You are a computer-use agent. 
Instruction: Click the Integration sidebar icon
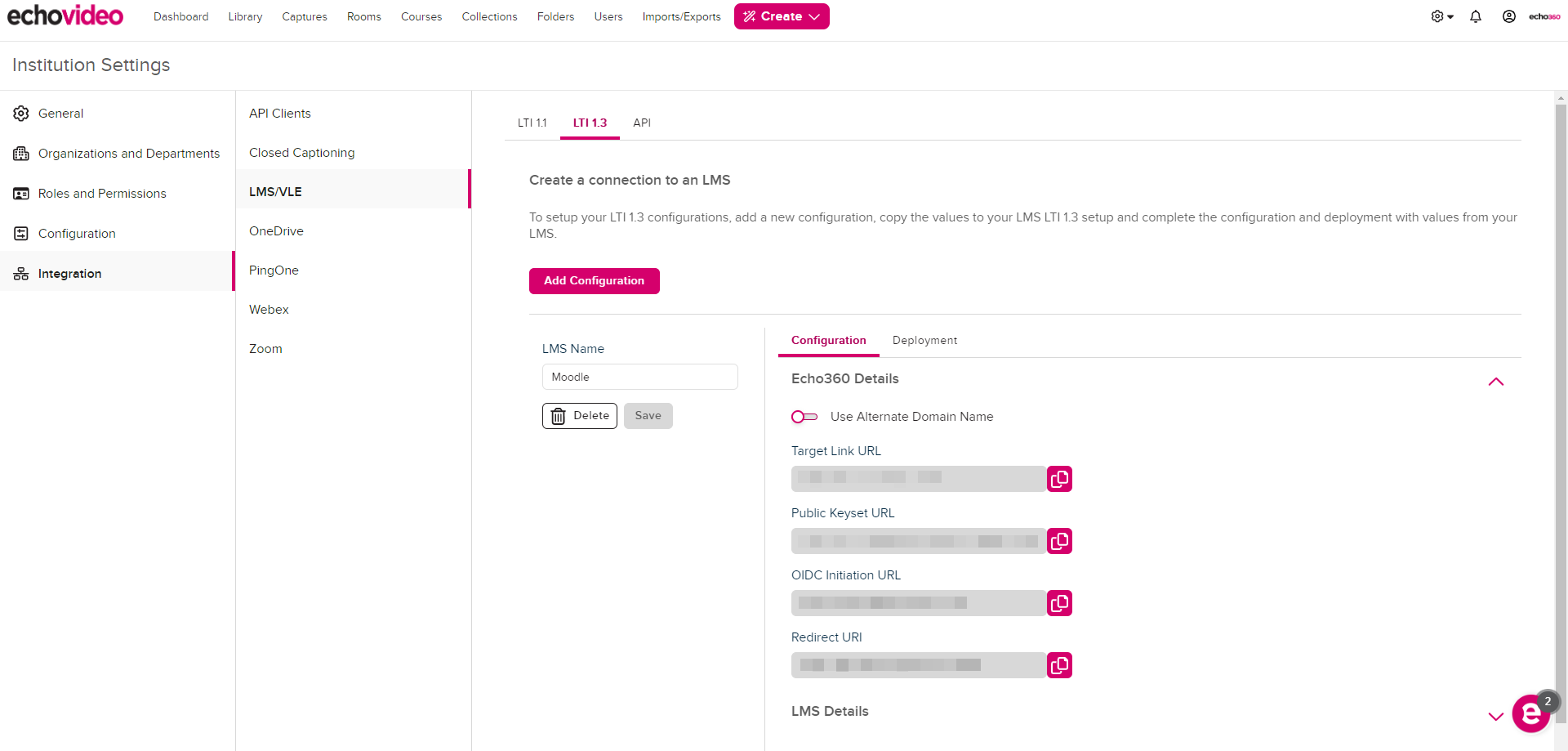tap(21, 274)
